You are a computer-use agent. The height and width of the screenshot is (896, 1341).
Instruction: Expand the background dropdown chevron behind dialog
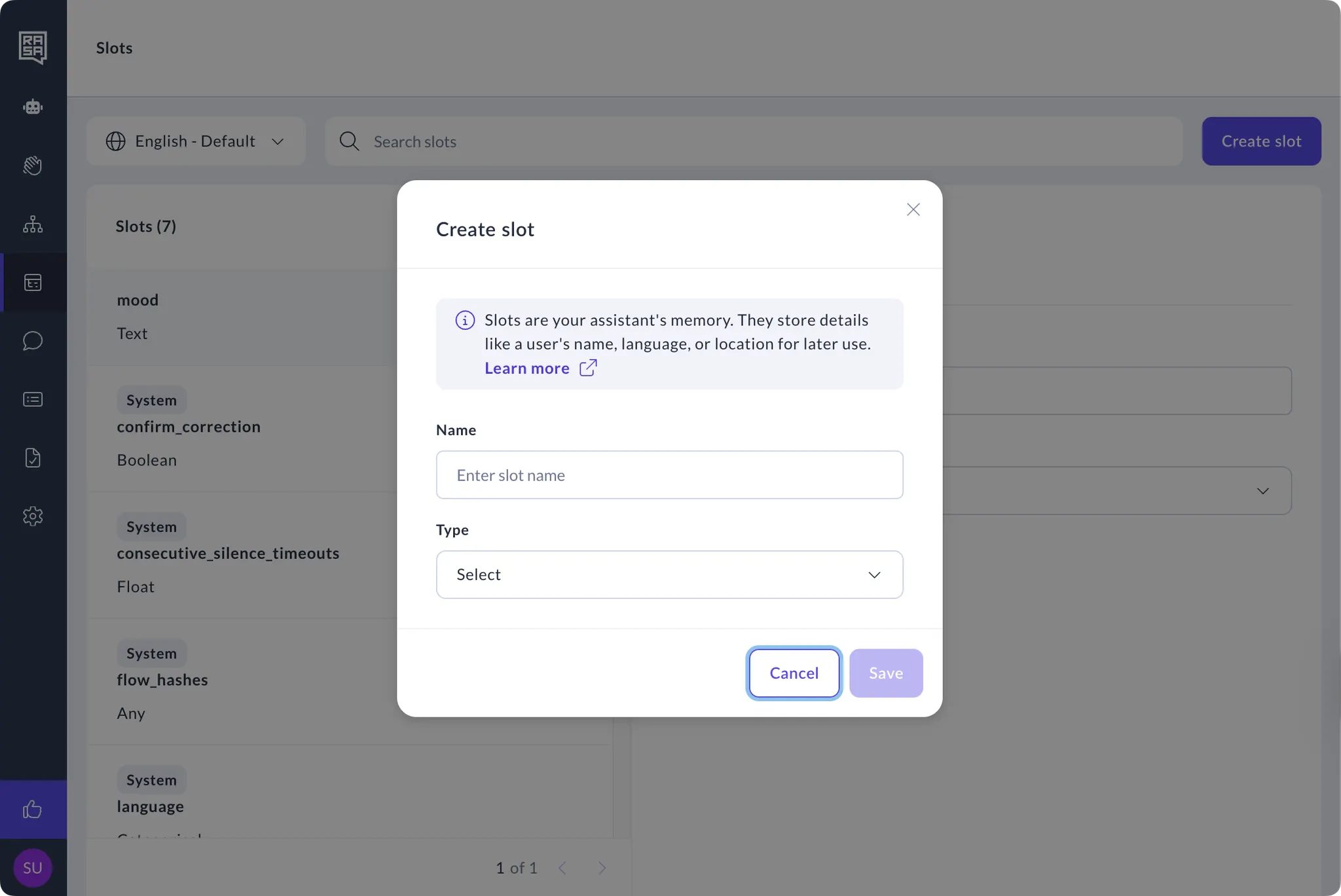1262,491
